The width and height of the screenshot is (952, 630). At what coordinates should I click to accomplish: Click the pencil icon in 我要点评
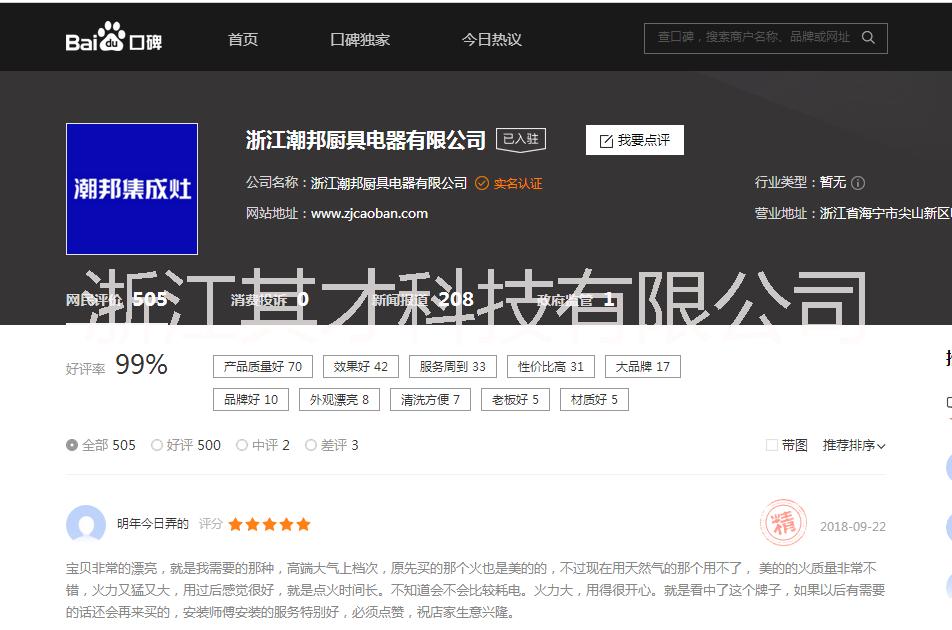(606, 141)
